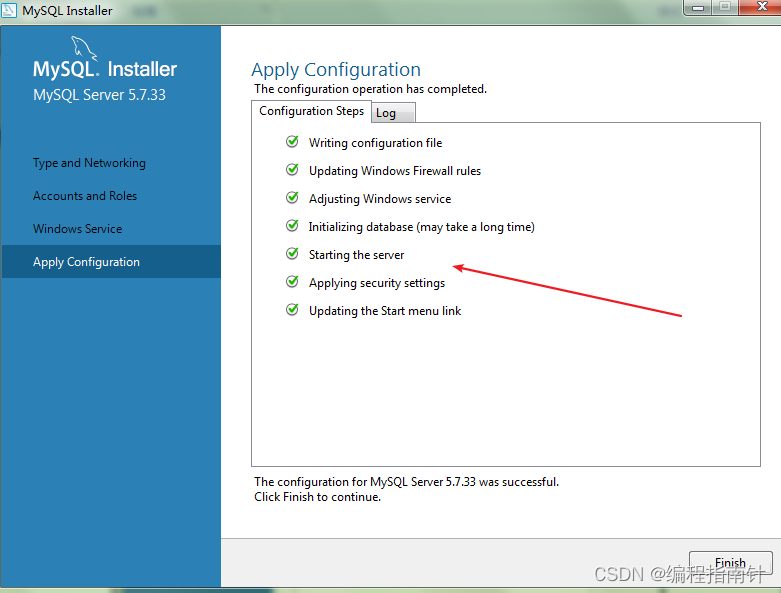
Task: Click checkmark icon for Writing configuration file
Action: (292, 142)
